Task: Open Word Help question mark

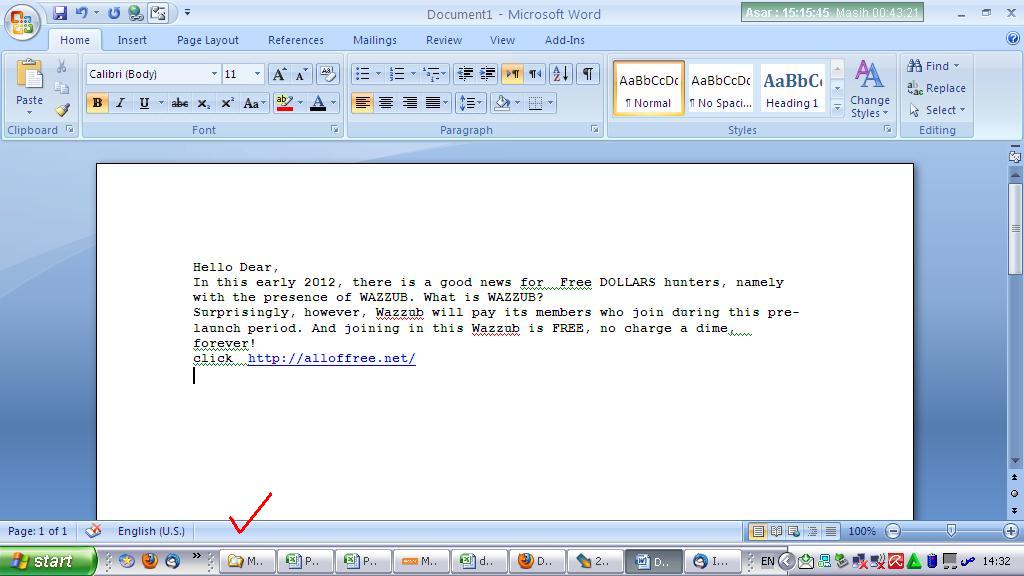Action: pyautogui.click(x=1013, y=39)
